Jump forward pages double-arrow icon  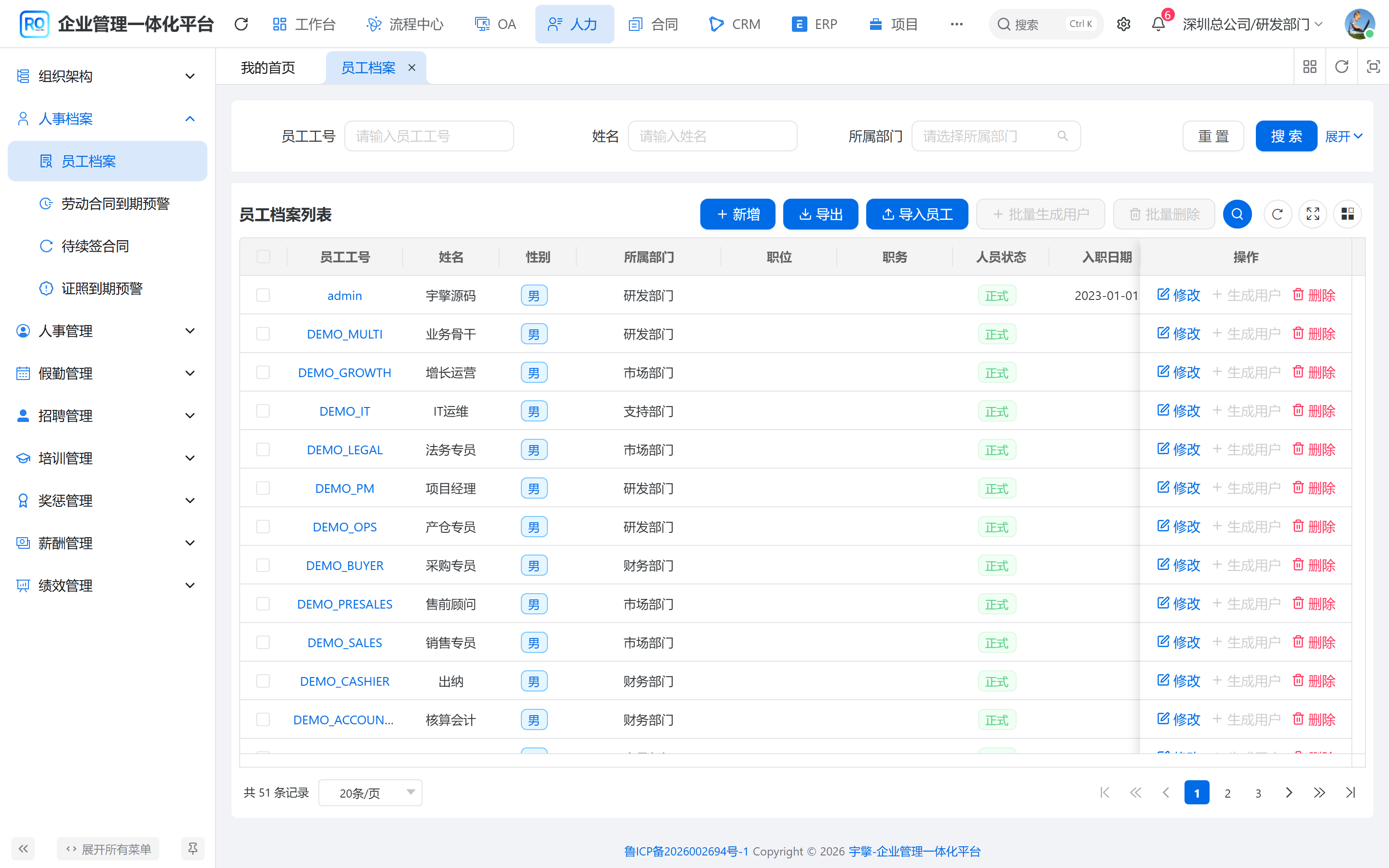[1319, 793]
